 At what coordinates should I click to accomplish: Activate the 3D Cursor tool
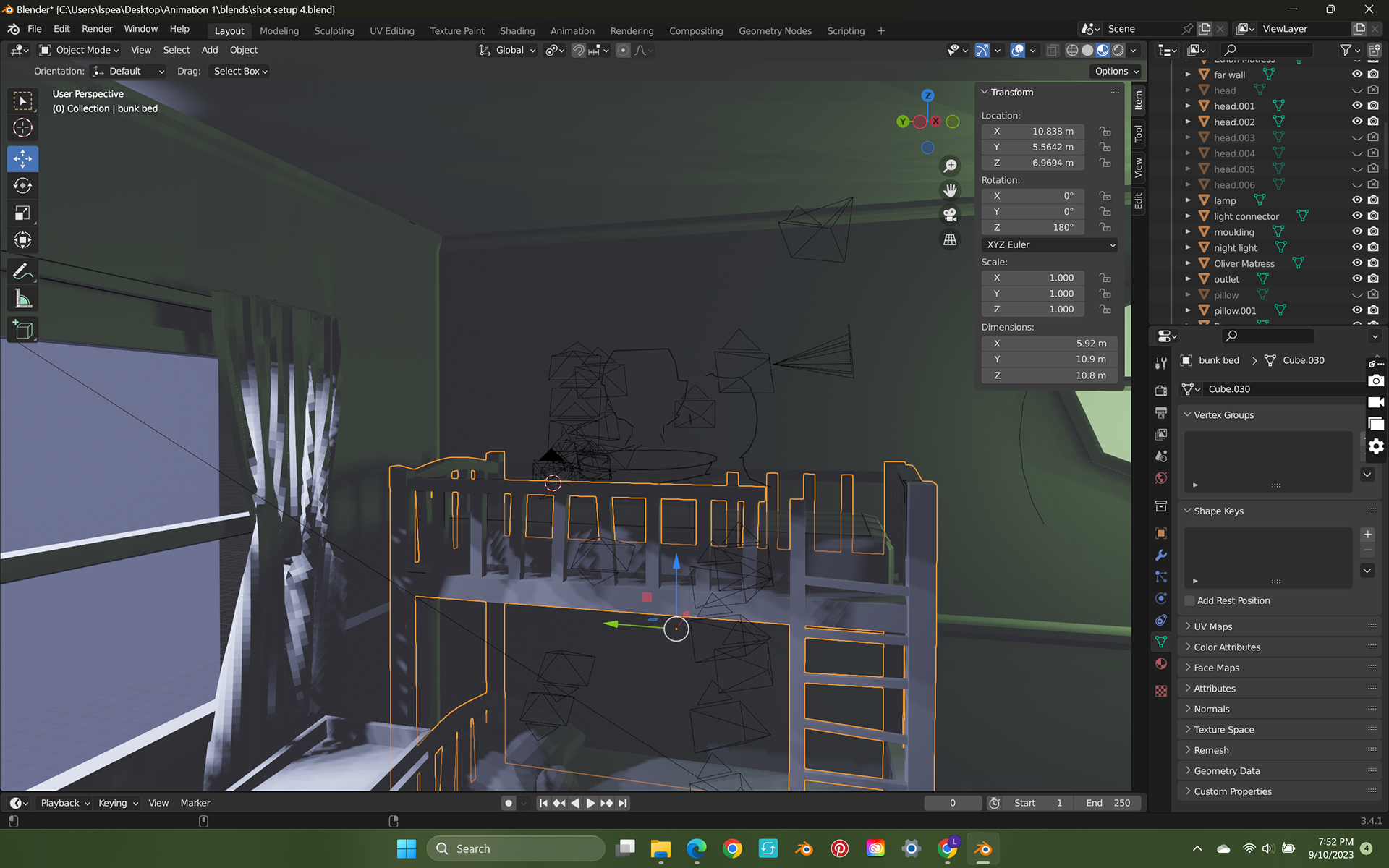(23, 128)
